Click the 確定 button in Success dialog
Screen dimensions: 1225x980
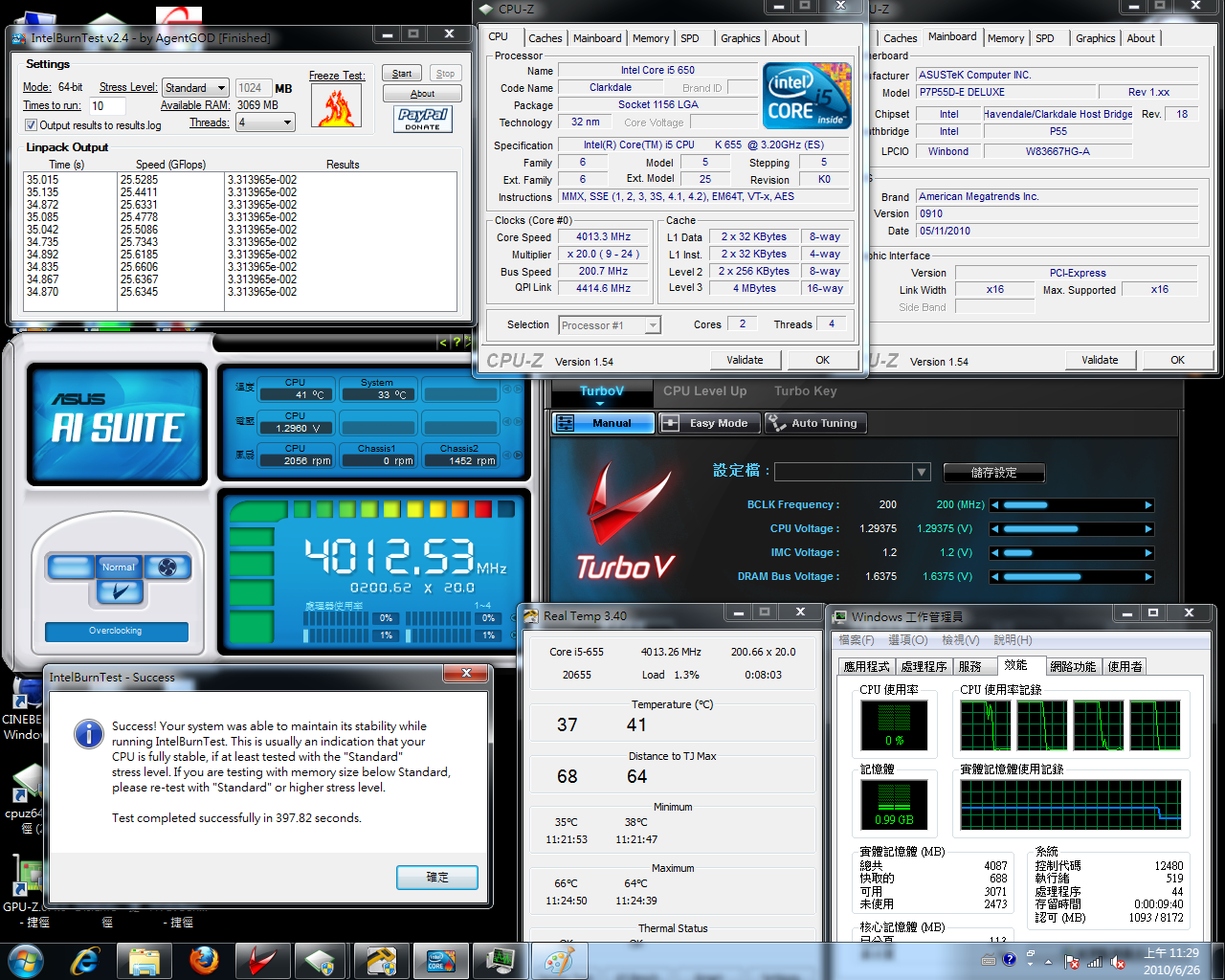click(437, 877)
